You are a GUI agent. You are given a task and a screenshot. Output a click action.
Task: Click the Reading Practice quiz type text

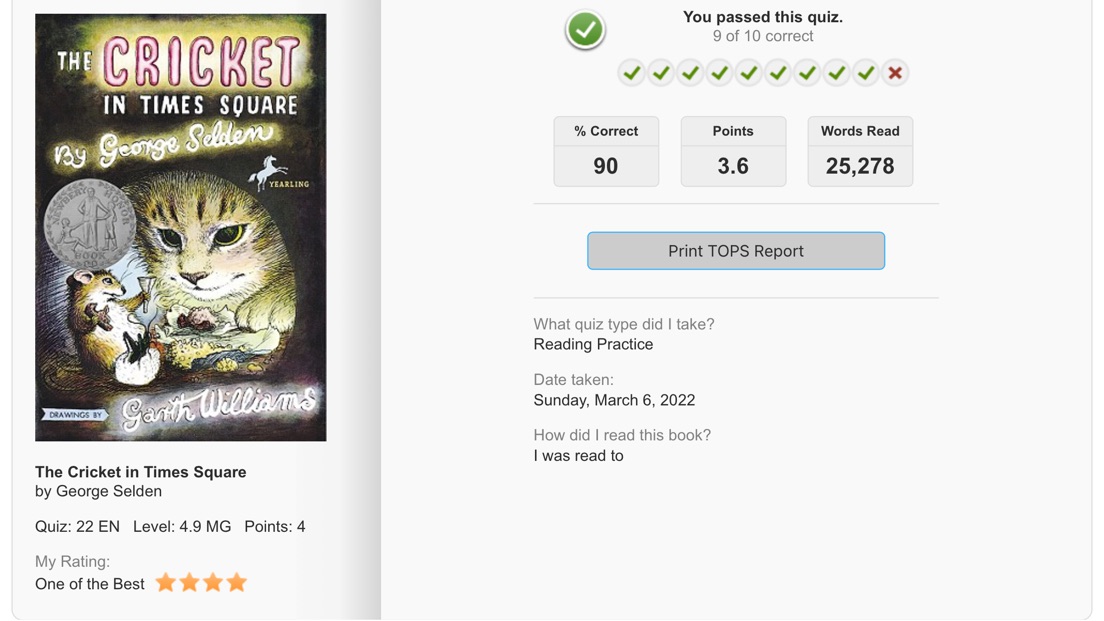pyautogui.click(x=594, y=344)
